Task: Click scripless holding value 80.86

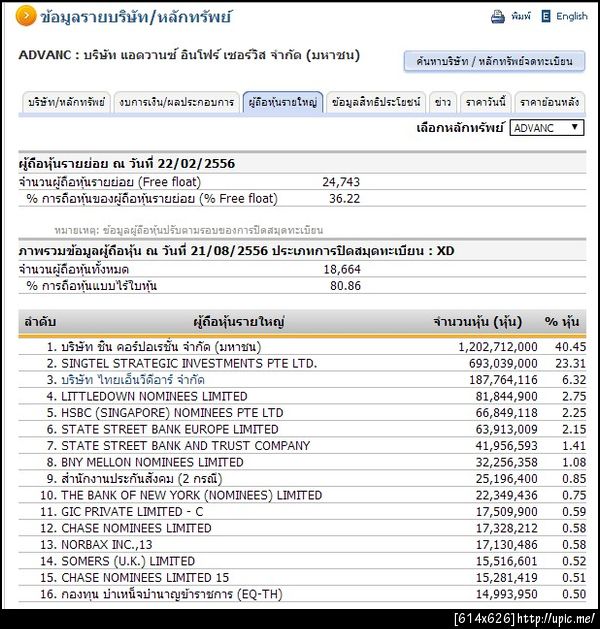Action: [x=345, y=286]
